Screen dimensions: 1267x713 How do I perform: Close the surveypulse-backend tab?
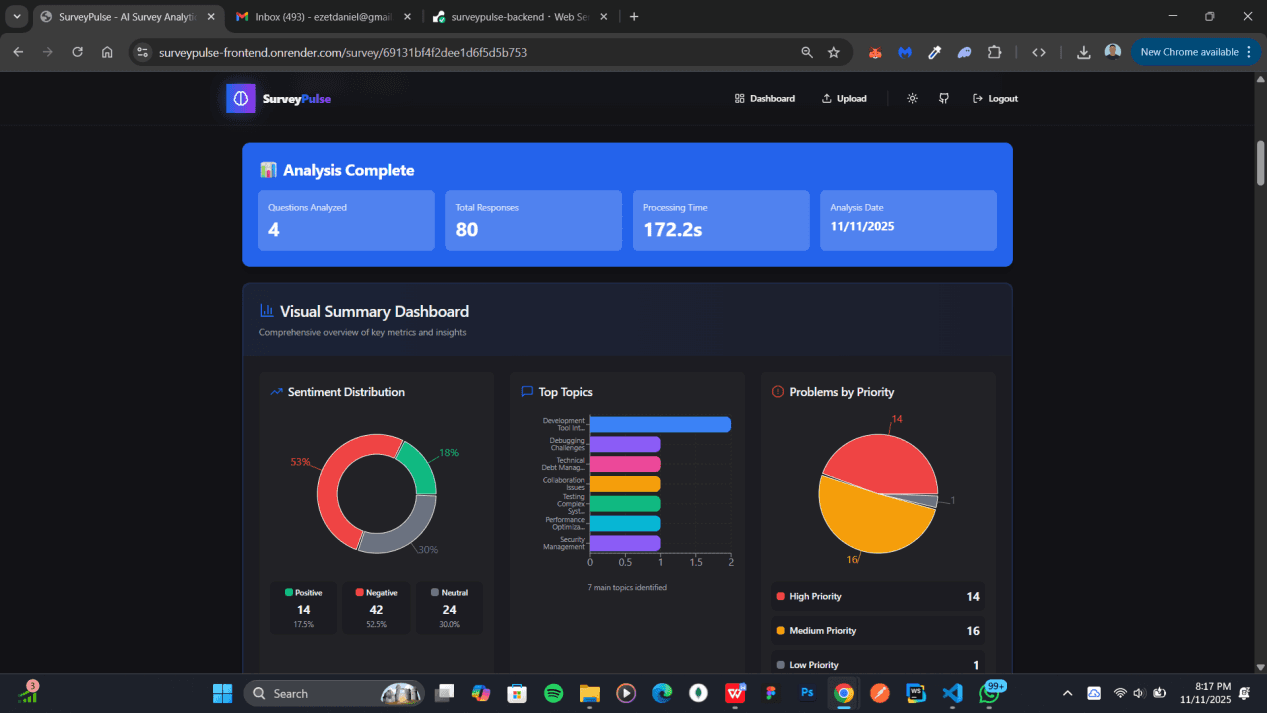point(603,17)
